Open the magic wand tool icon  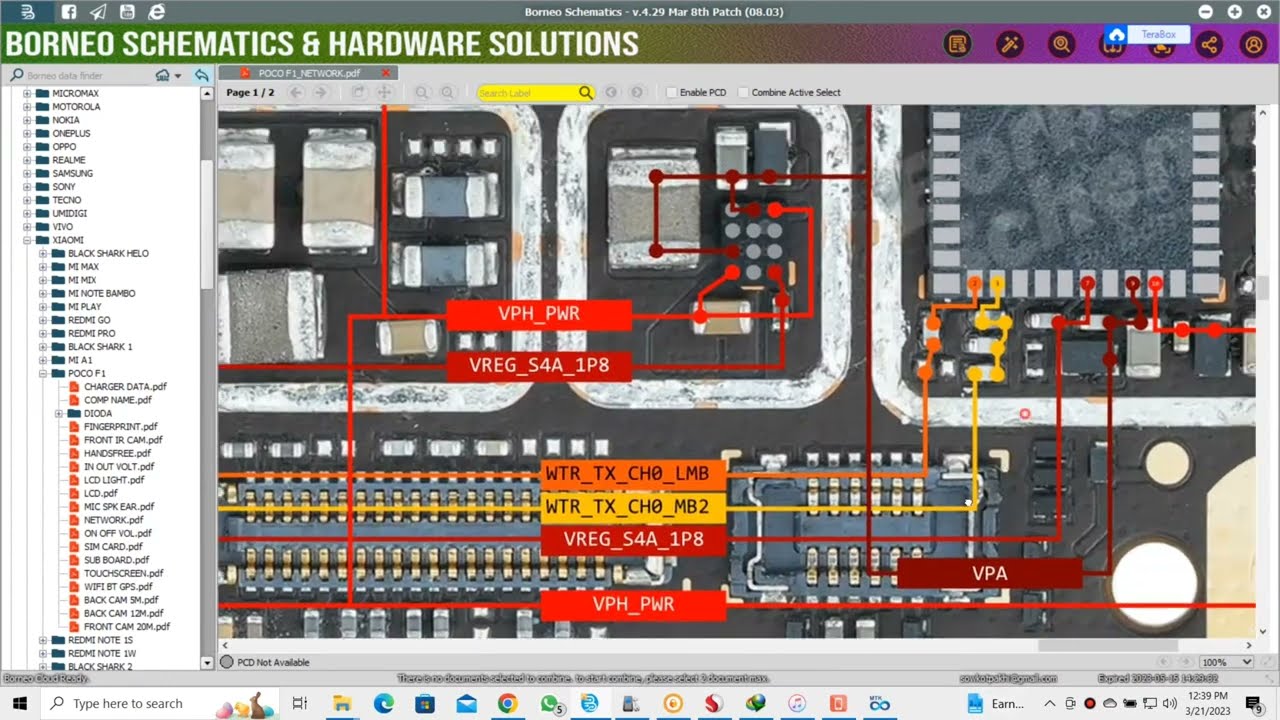tap(1010, 44)
